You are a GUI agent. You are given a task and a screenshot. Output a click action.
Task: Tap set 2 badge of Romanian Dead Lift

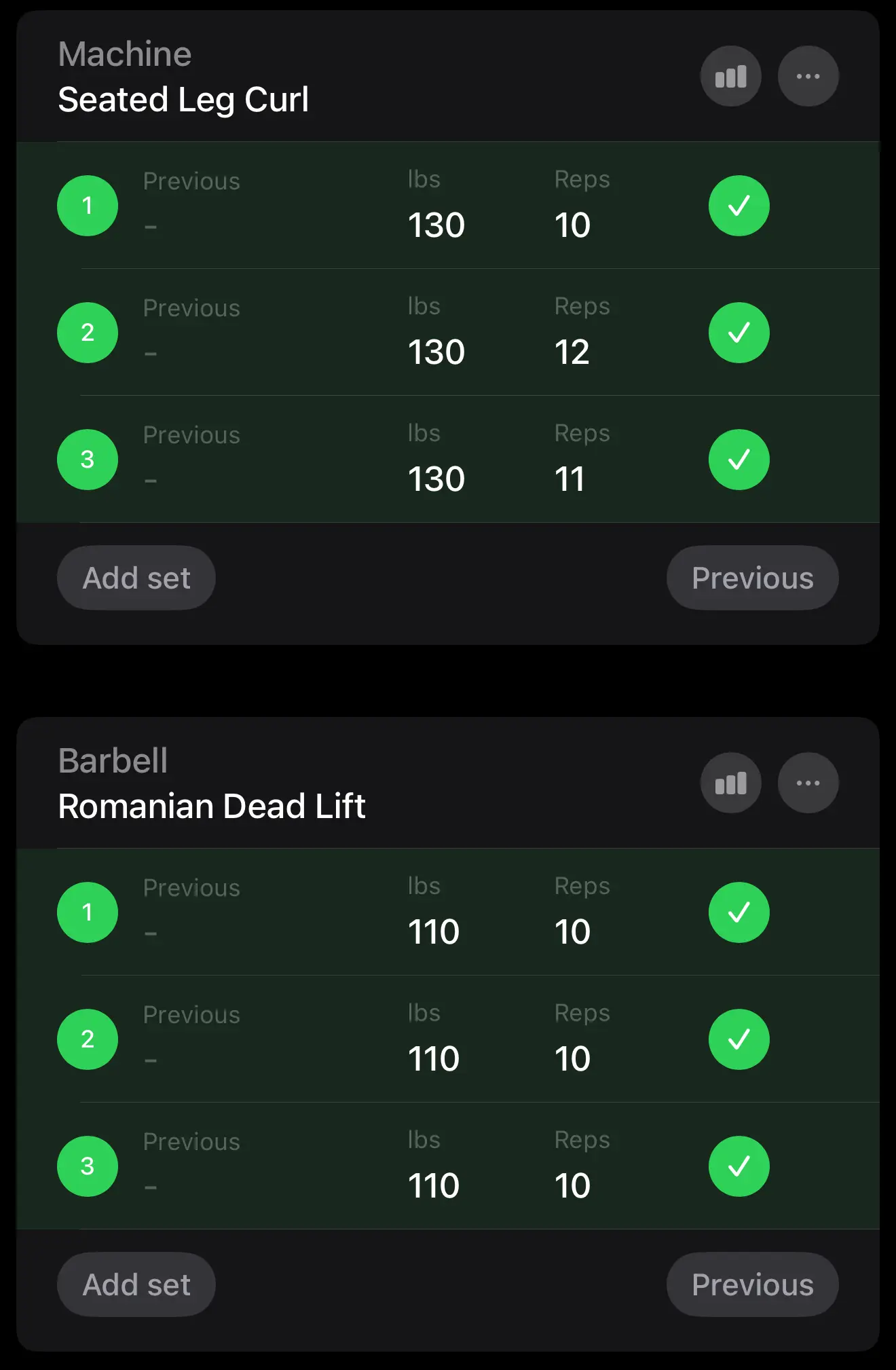pyautogui.click(x=88, y=1039)
